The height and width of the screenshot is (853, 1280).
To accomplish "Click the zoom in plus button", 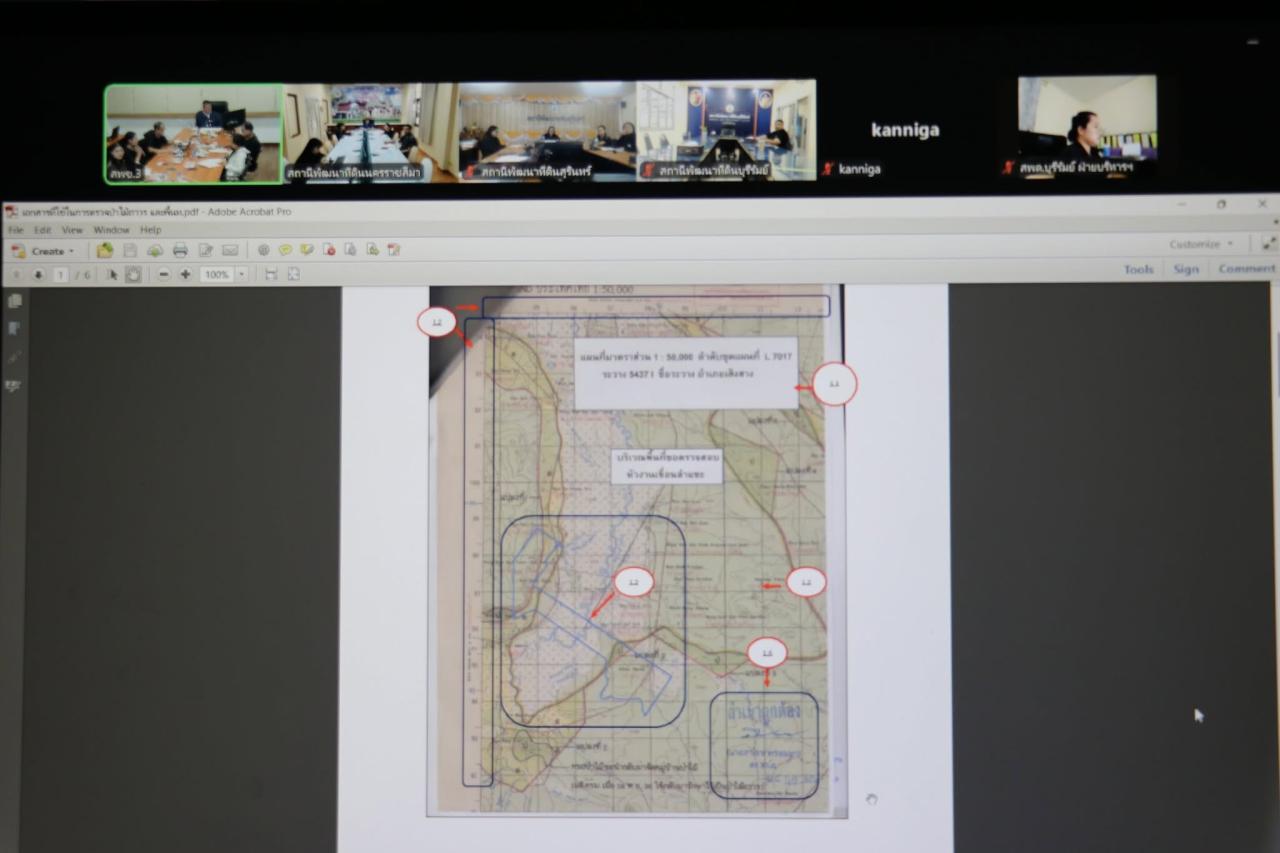I will [x=185, y=274].
